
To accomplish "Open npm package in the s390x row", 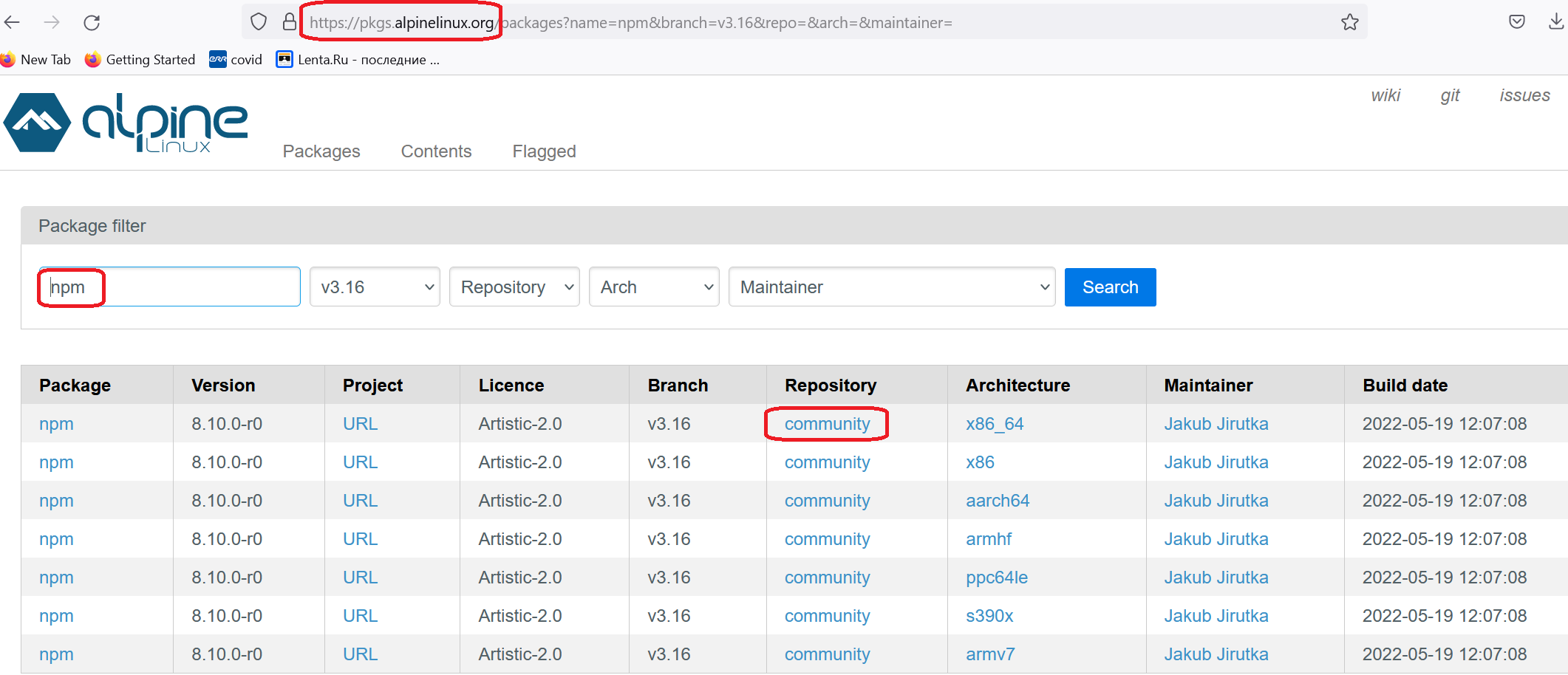I will point(56,616).
